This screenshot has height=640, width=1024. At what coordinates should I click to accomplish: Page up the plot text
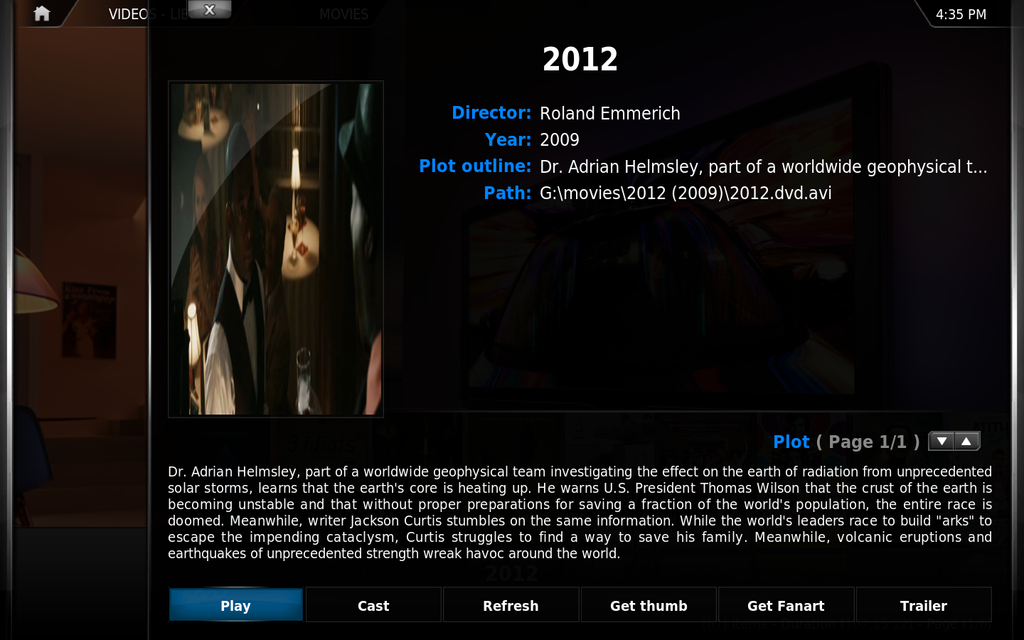tap(967, 441)
